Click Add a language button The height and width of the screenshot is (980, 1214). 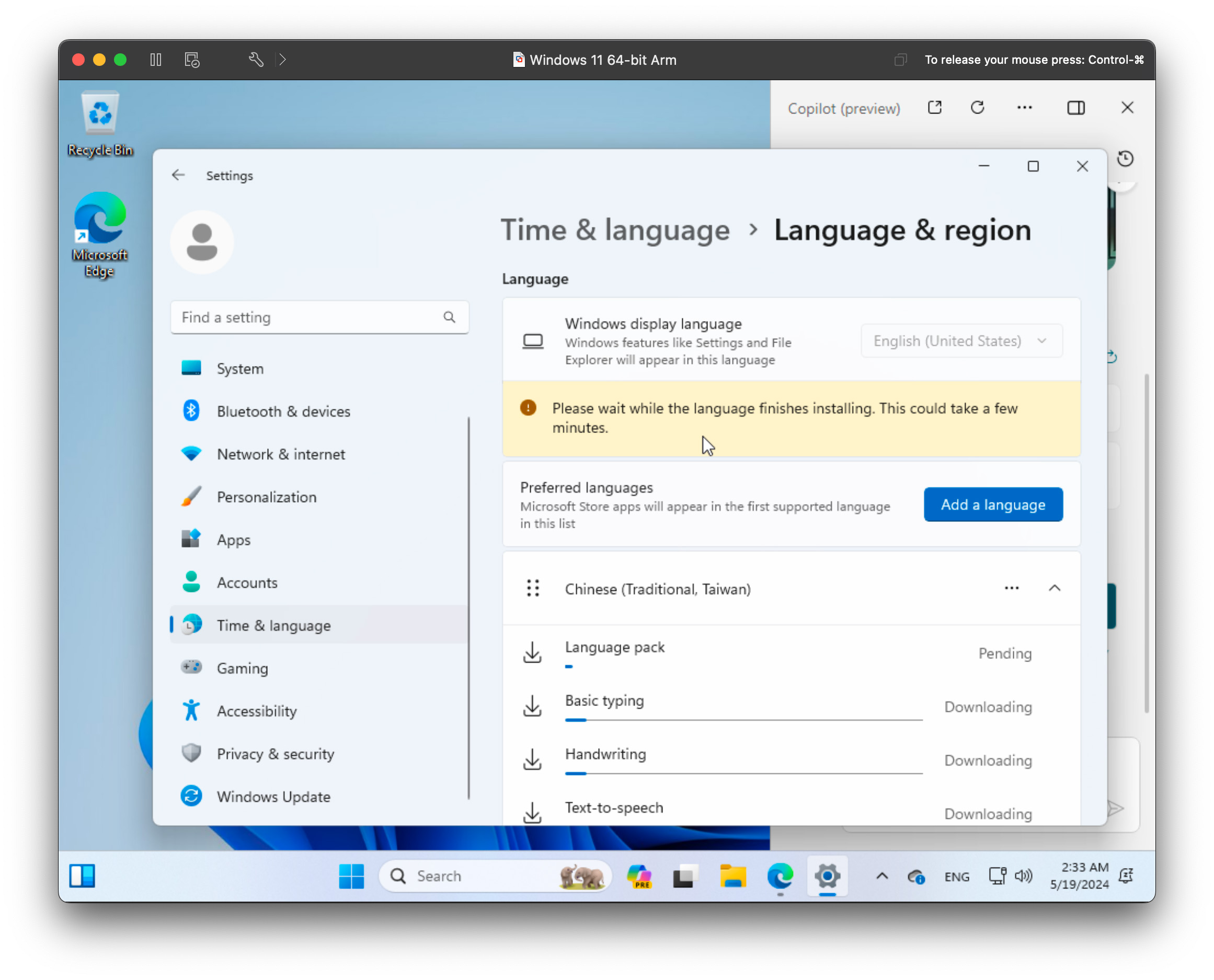pyautogui.click(x=993, y=505)
